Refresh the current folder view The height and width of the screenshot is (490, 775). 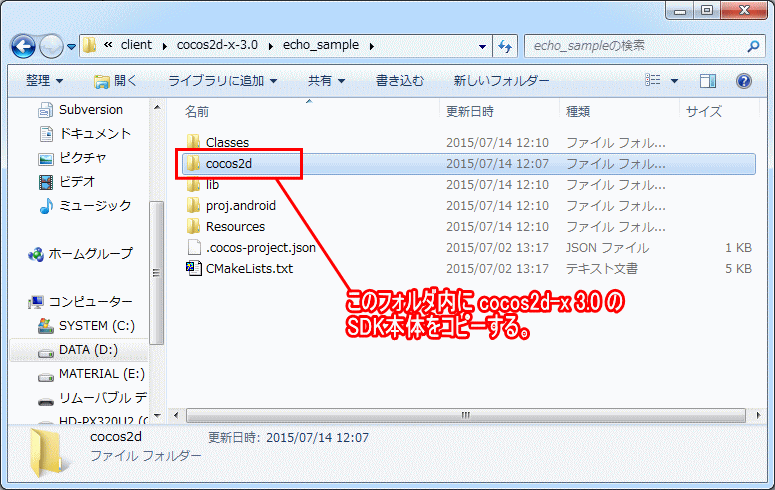[505, 46]
